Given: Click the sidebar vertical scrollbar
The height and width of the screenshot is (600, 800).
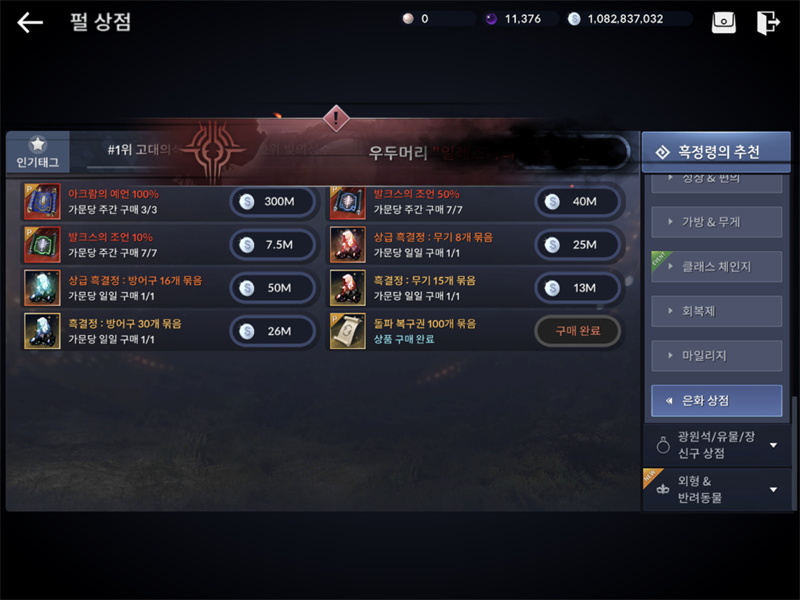Looking at the screenshot, I should click(793, 453).
